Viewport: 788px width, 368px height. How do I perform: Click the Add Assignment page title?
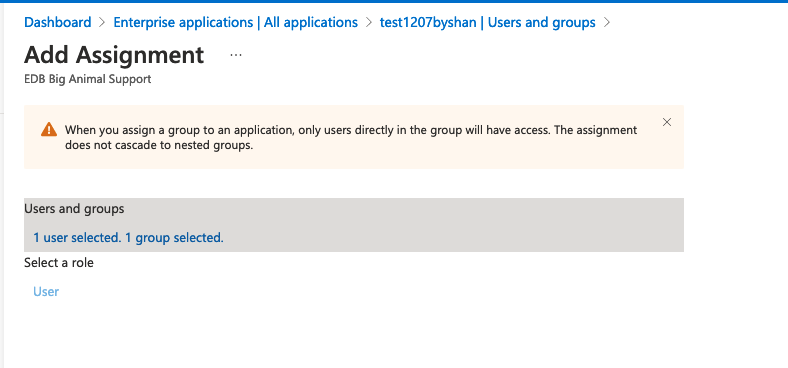point(114,55)
